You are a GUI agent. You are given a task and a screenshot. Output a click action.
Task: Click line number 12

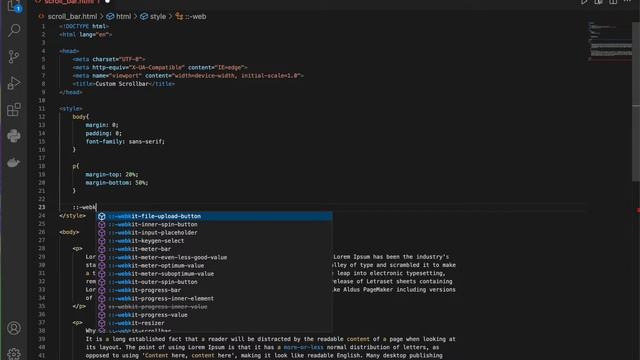point(42,117)
